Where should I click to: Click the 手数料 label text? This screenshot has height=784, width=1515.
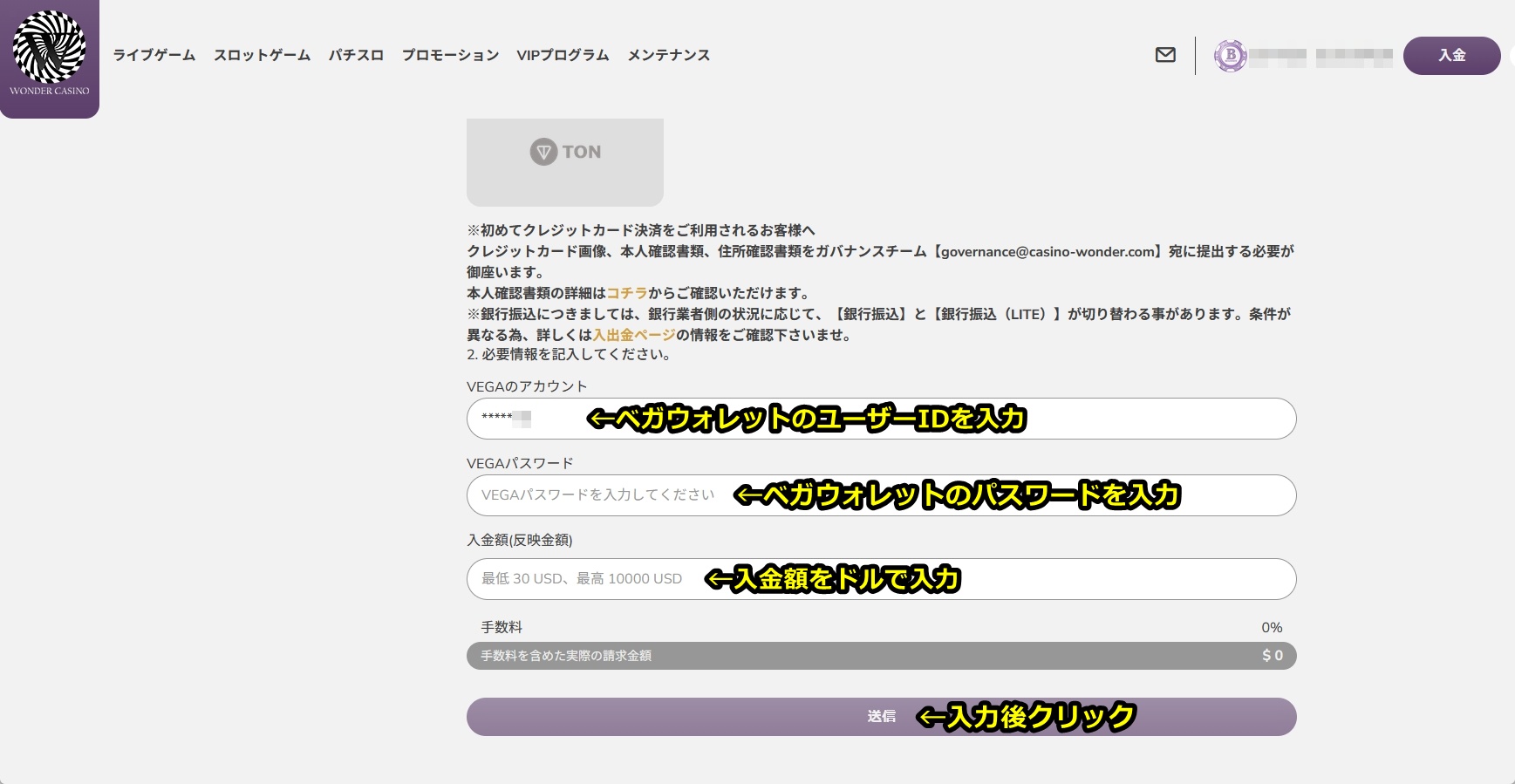pos(502,628)
